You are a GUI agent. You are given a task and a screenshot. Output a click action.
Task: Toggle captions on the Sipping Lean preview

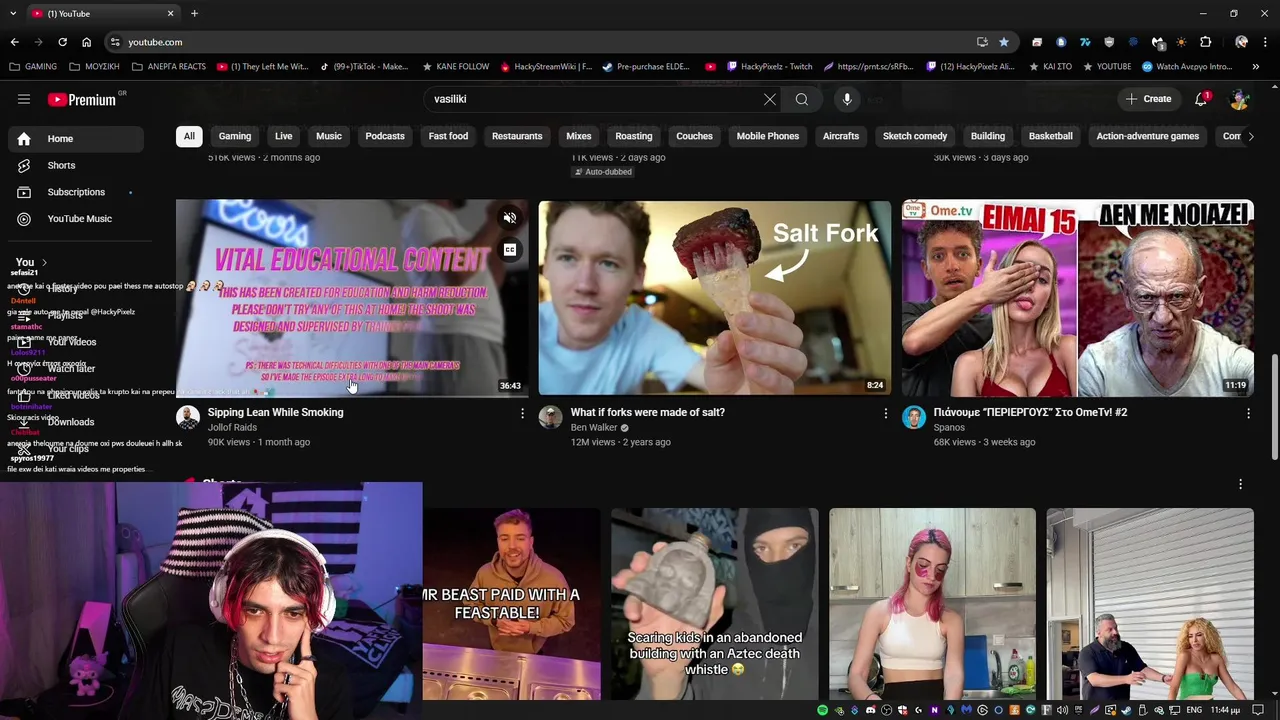(510, 250)
